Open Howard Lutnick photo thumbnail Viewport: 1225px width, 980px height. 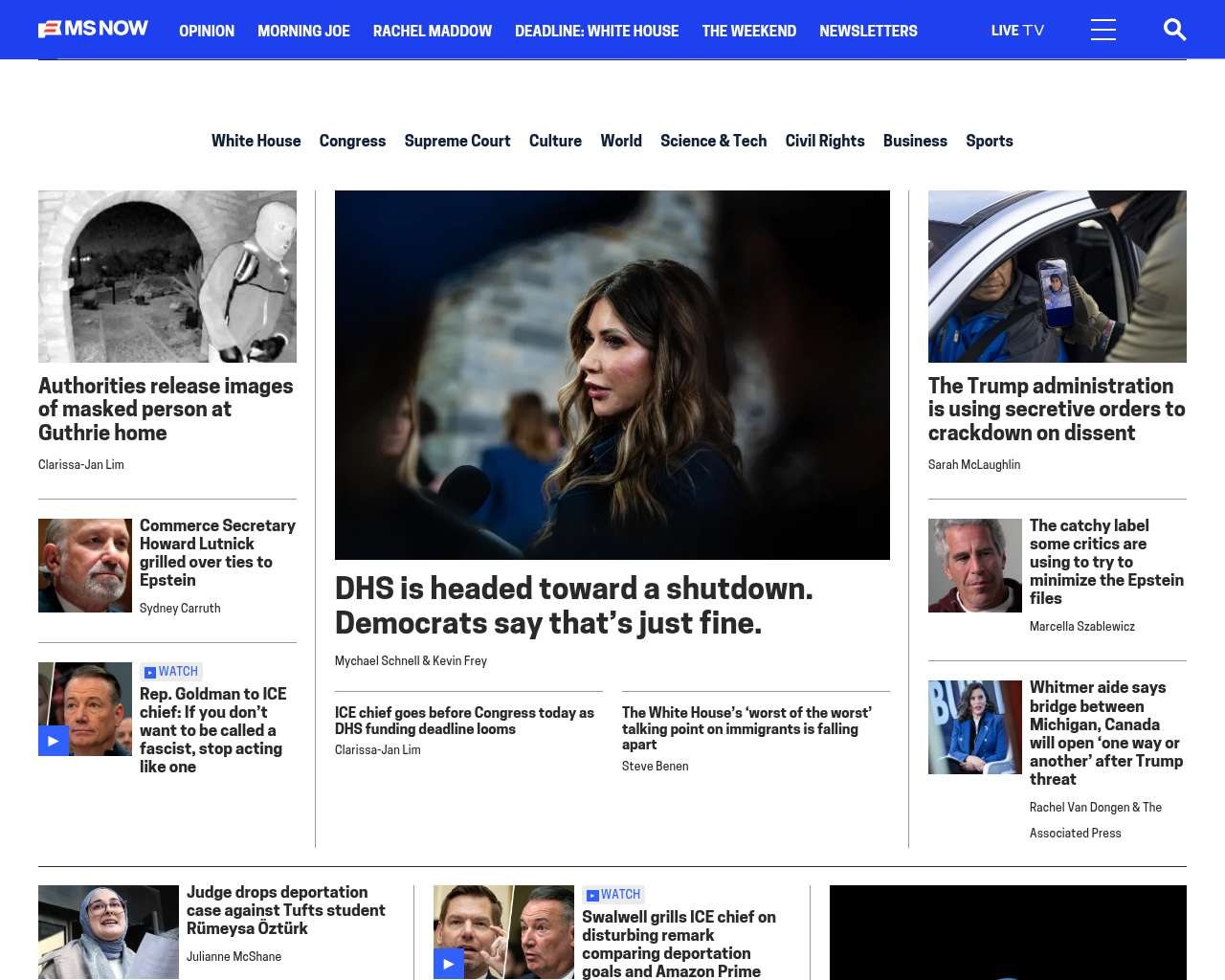point(85,566)
